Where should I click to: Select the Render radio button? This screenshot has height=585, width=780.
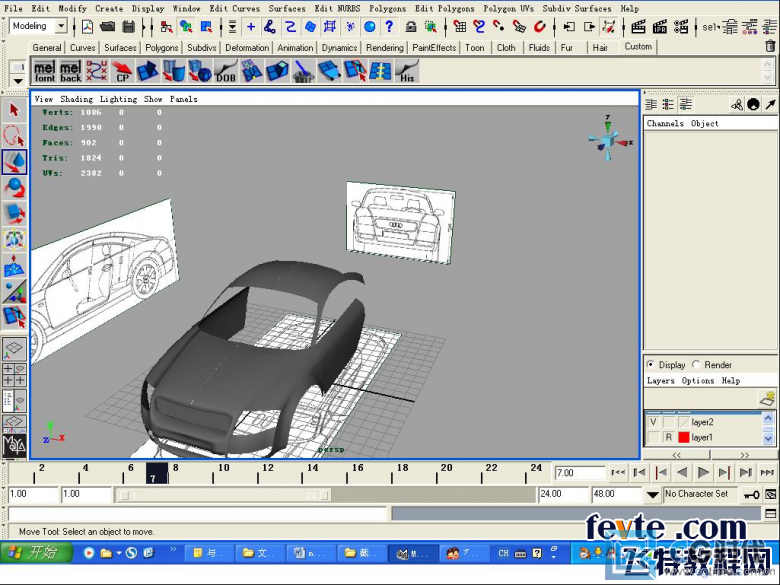coord(696,365)
